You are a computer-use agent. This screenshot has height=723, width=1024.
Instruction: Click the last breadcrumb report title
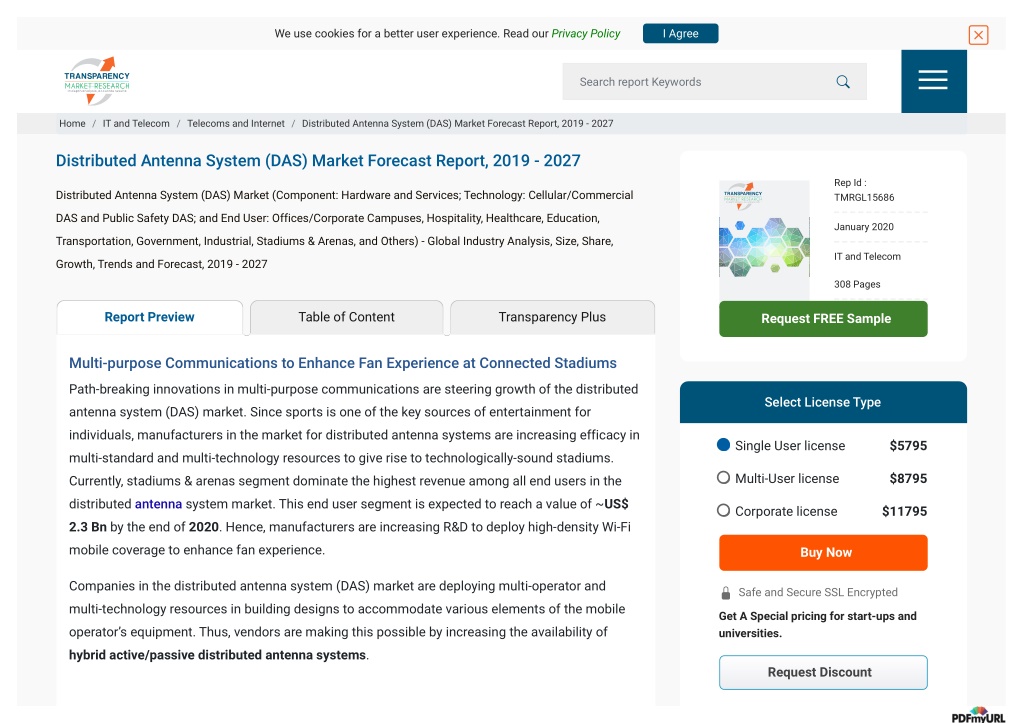457,123
